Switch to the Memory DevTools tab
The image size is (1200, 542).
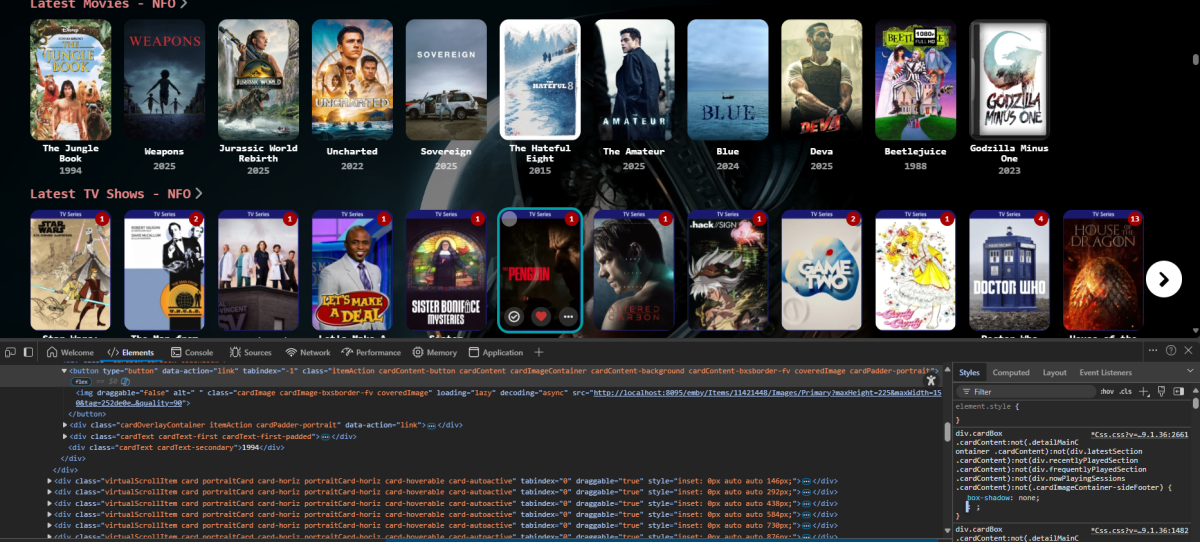[x=434, y=352]
